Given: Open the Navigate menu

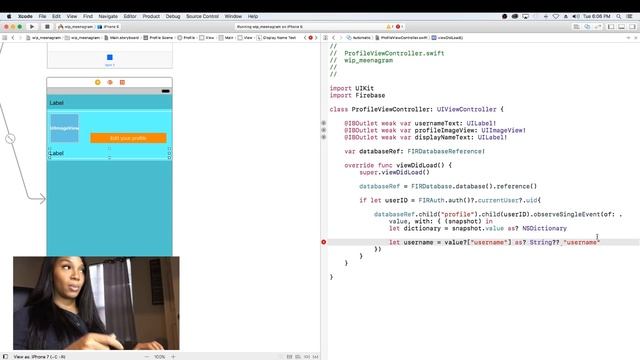Looking at the screenshot, I should [108, 16].
